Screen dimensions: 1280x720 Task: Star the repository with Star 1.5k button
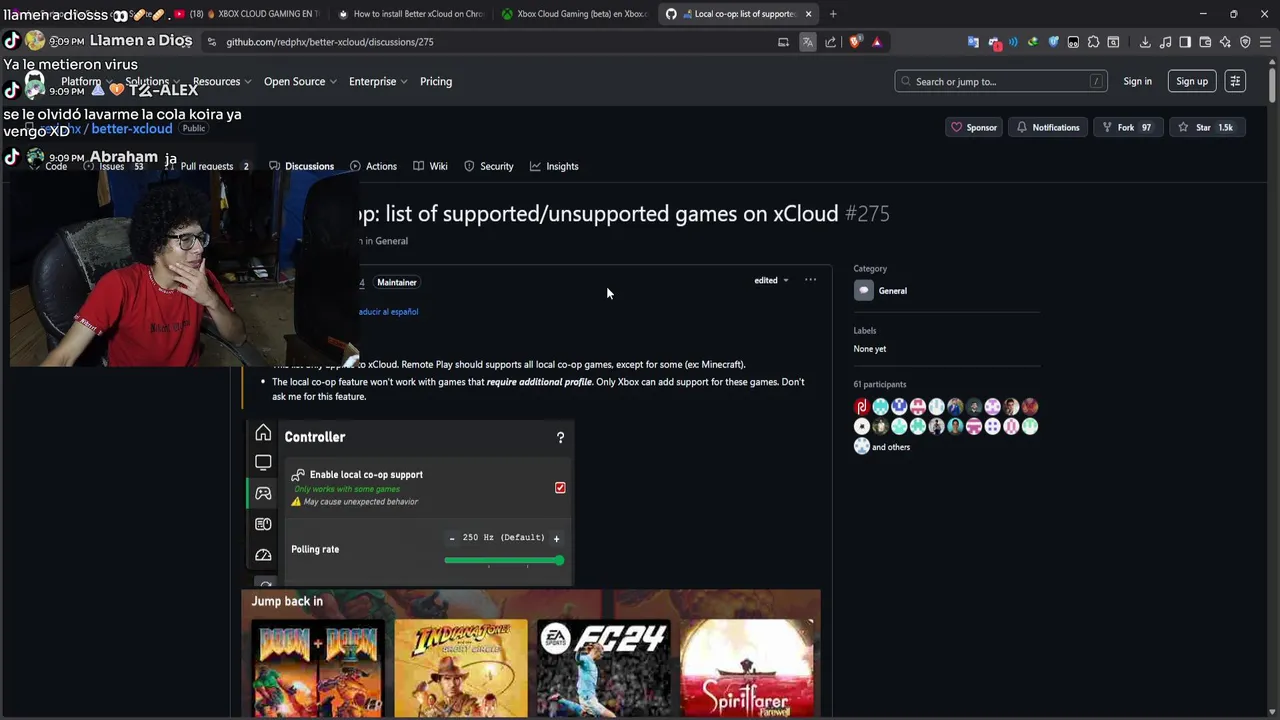[1206, 127]
